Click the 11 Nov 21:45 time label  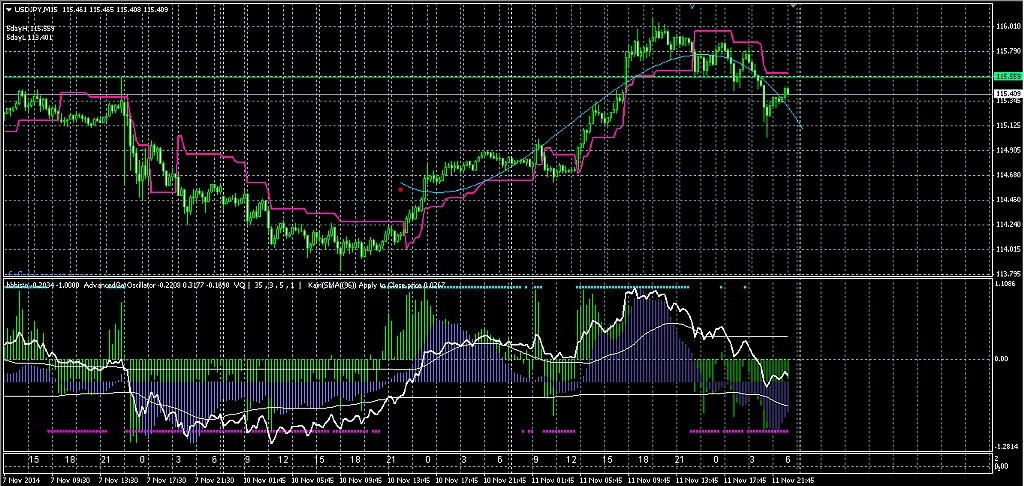[795, 480]
